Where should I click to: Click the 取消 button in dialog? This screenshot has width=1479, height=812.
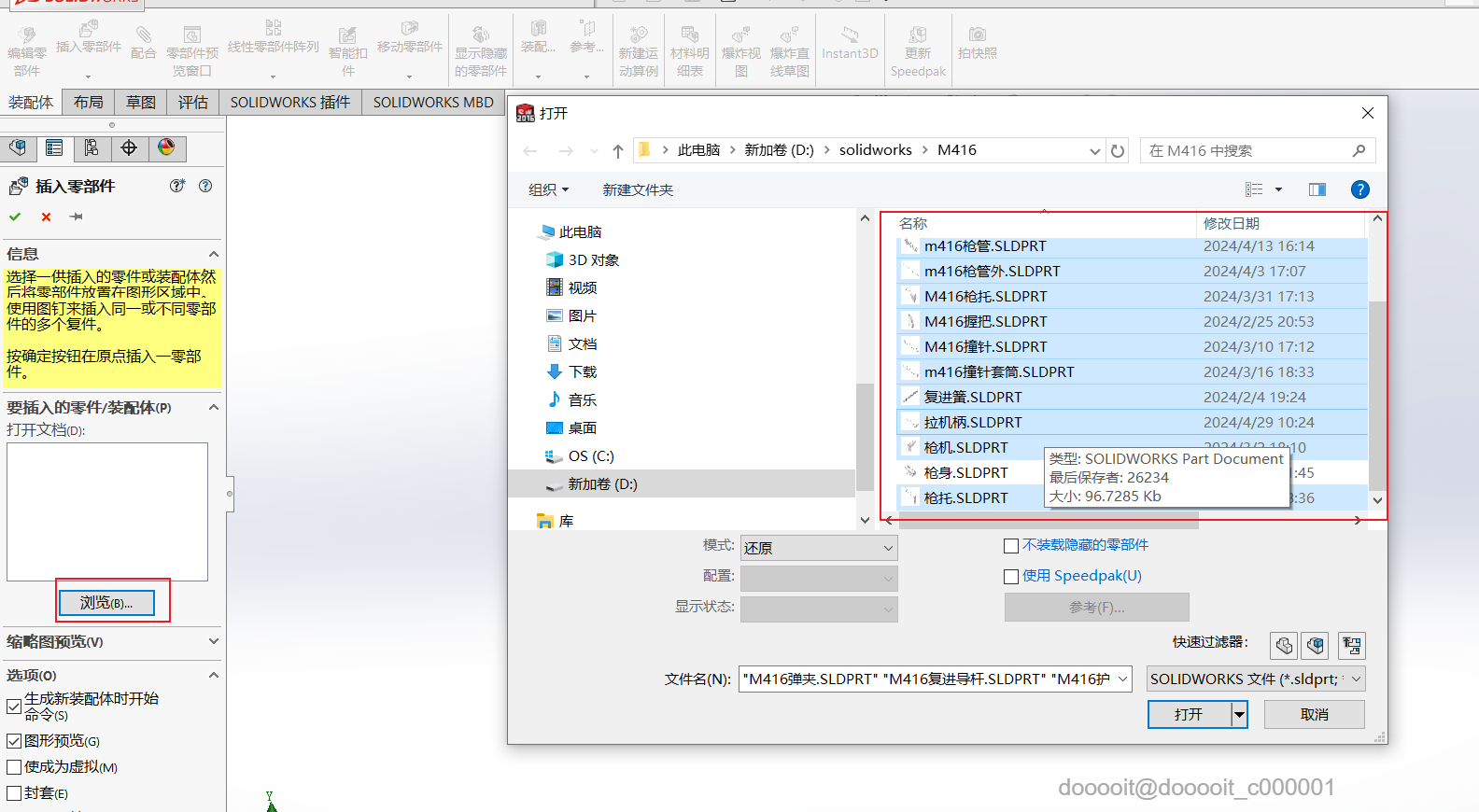(1314, 715)
